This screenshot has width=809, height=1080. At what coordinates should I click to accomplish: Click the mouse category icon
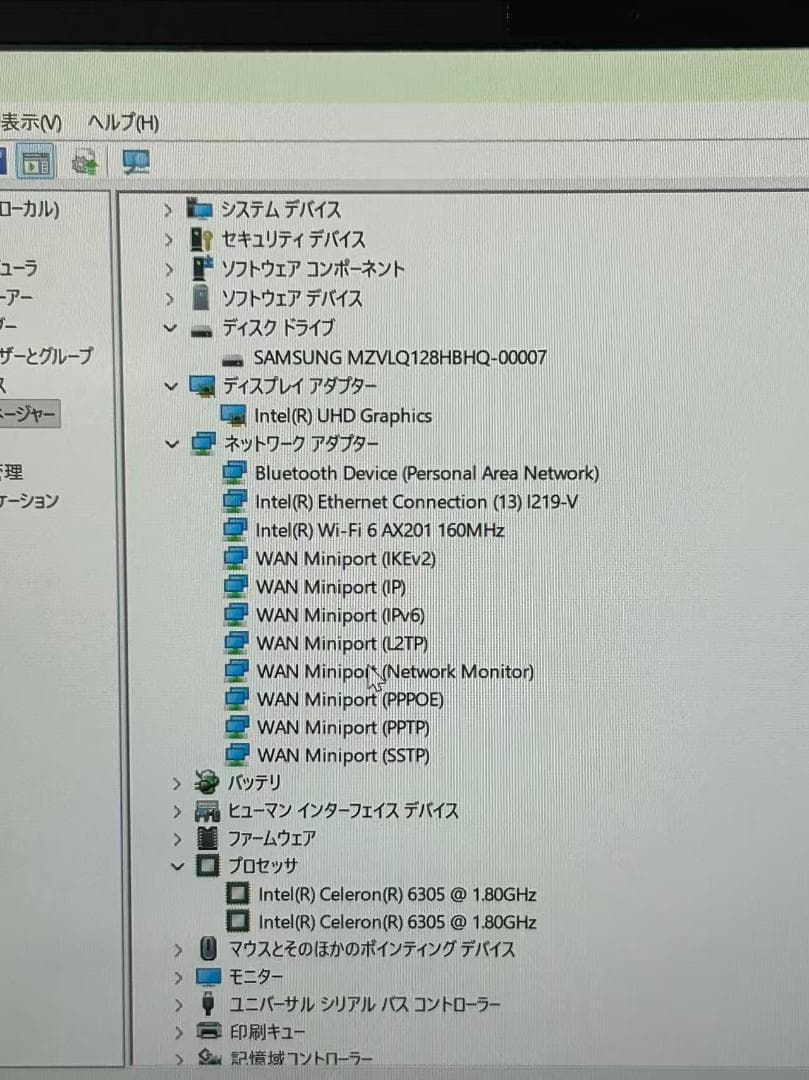[x=209, y=949]
